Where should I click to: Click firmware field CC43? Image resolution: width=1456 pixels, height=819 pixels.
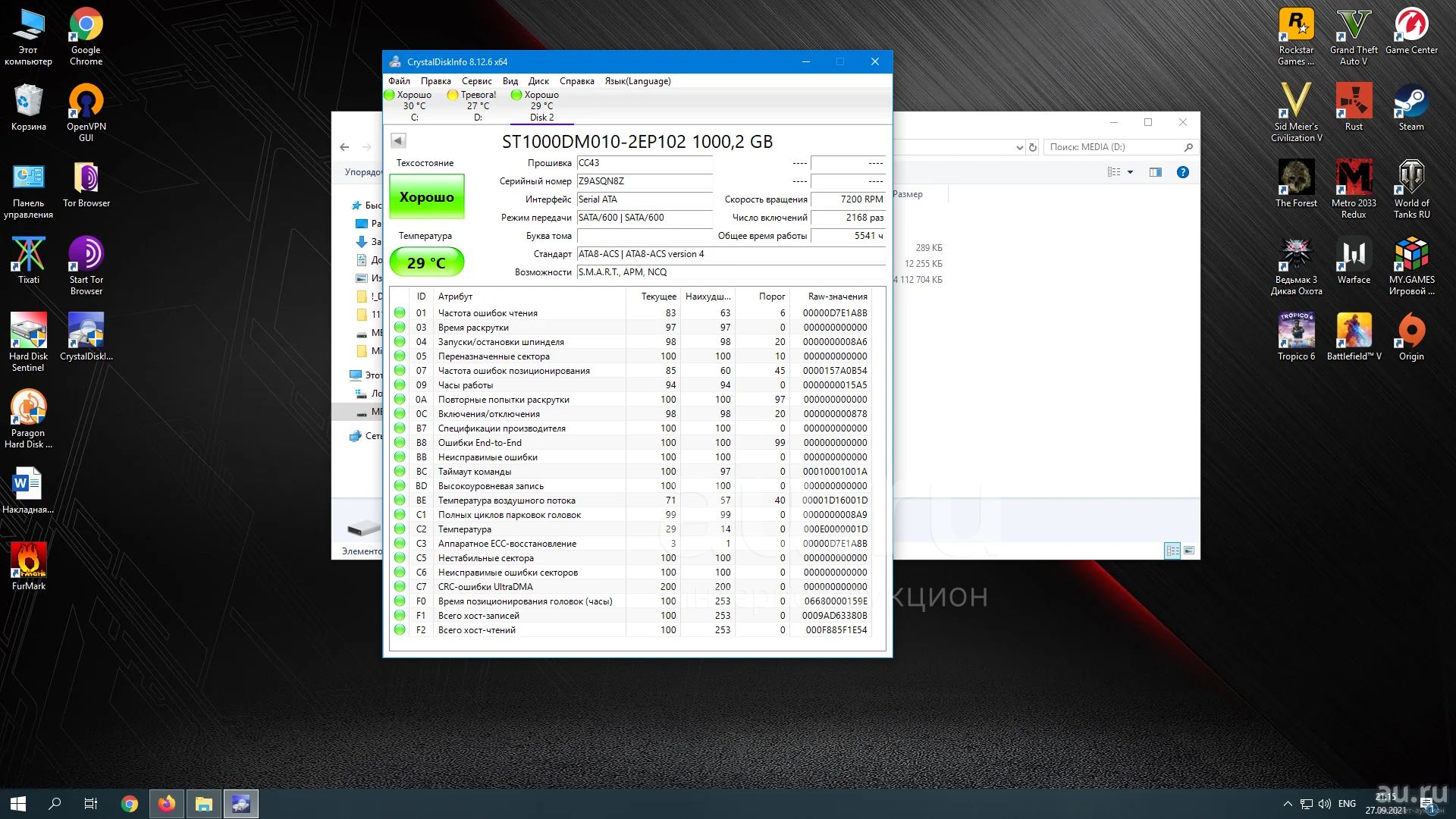coord(645,163)
